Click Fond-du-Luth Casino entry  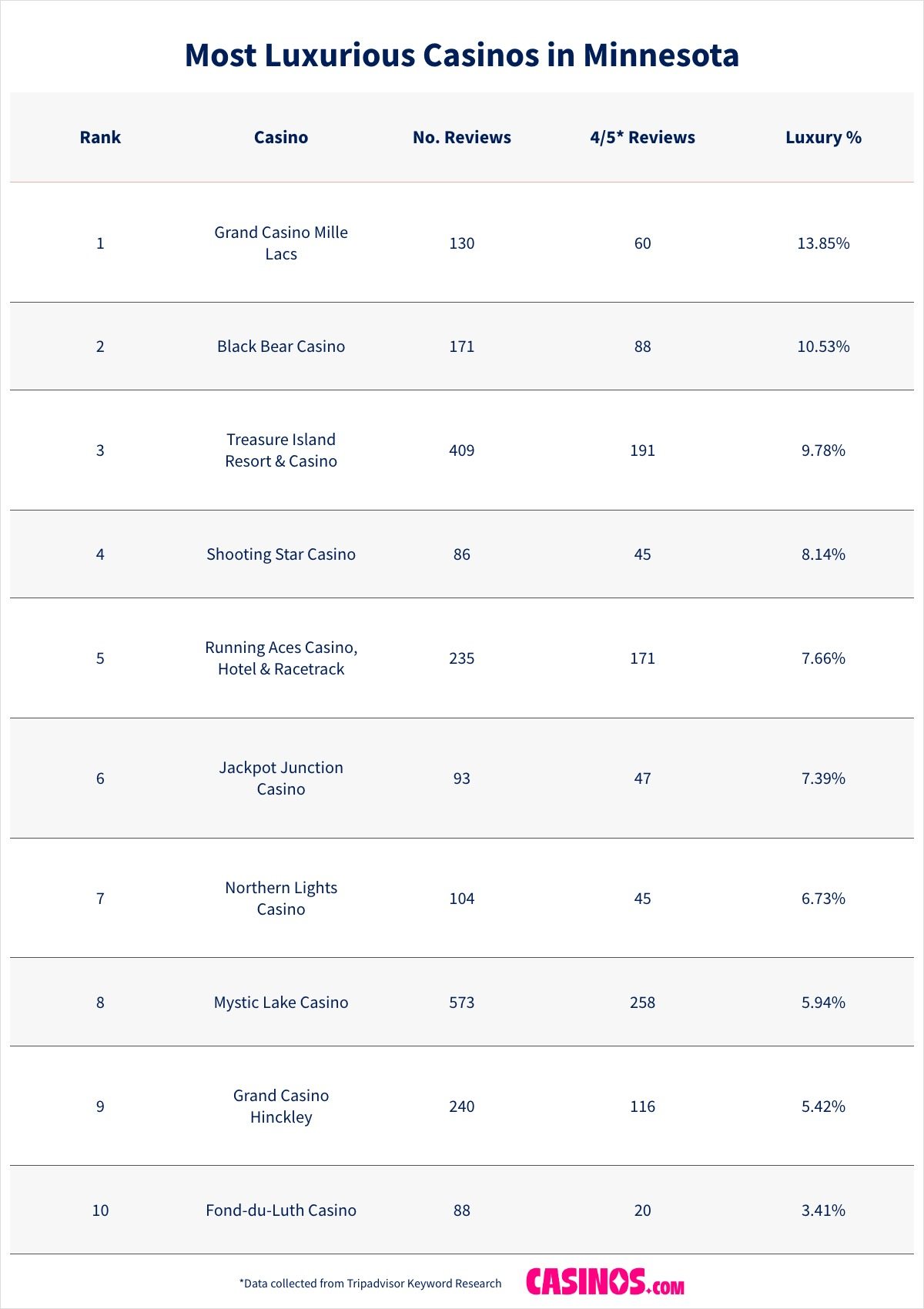pyautogui.click(x=281, y=1210)
